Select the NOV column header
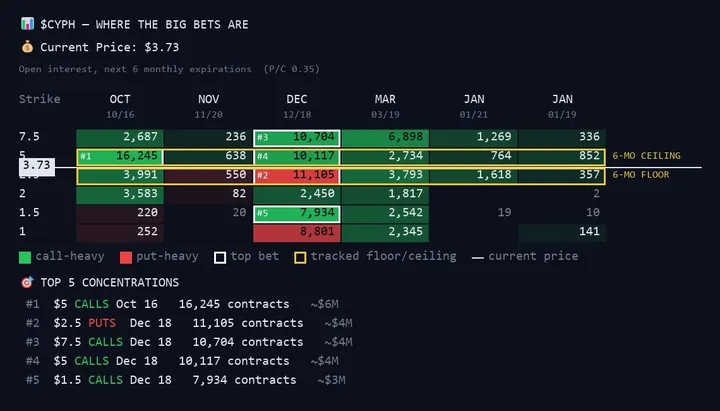Viewport: 720px width, 411px height. coord(208,99)
